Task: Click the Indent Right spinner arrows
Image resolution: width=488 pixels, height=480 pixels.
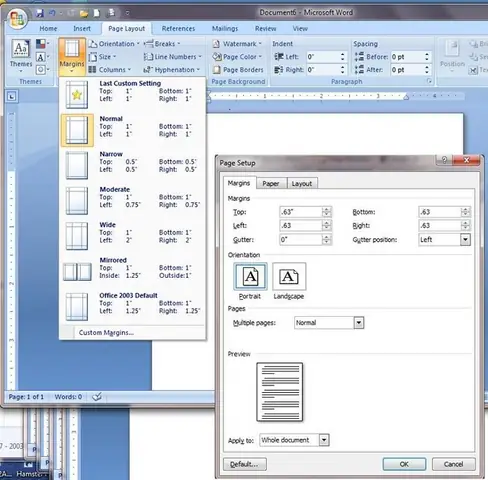Action: tap(343, 70)
